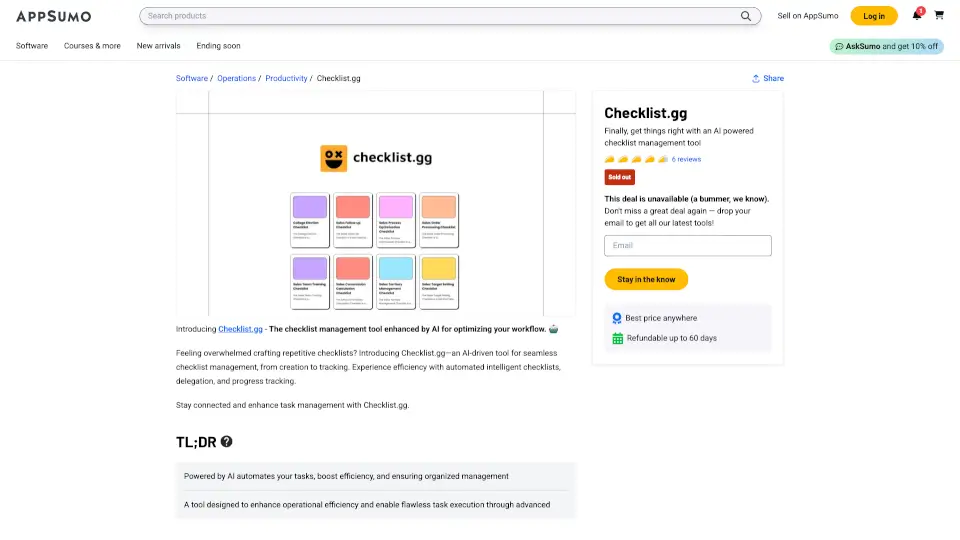The image size is (960, 540).
Task: Click the TL;DR help question mark icon
Action: (x=227, y=442)
